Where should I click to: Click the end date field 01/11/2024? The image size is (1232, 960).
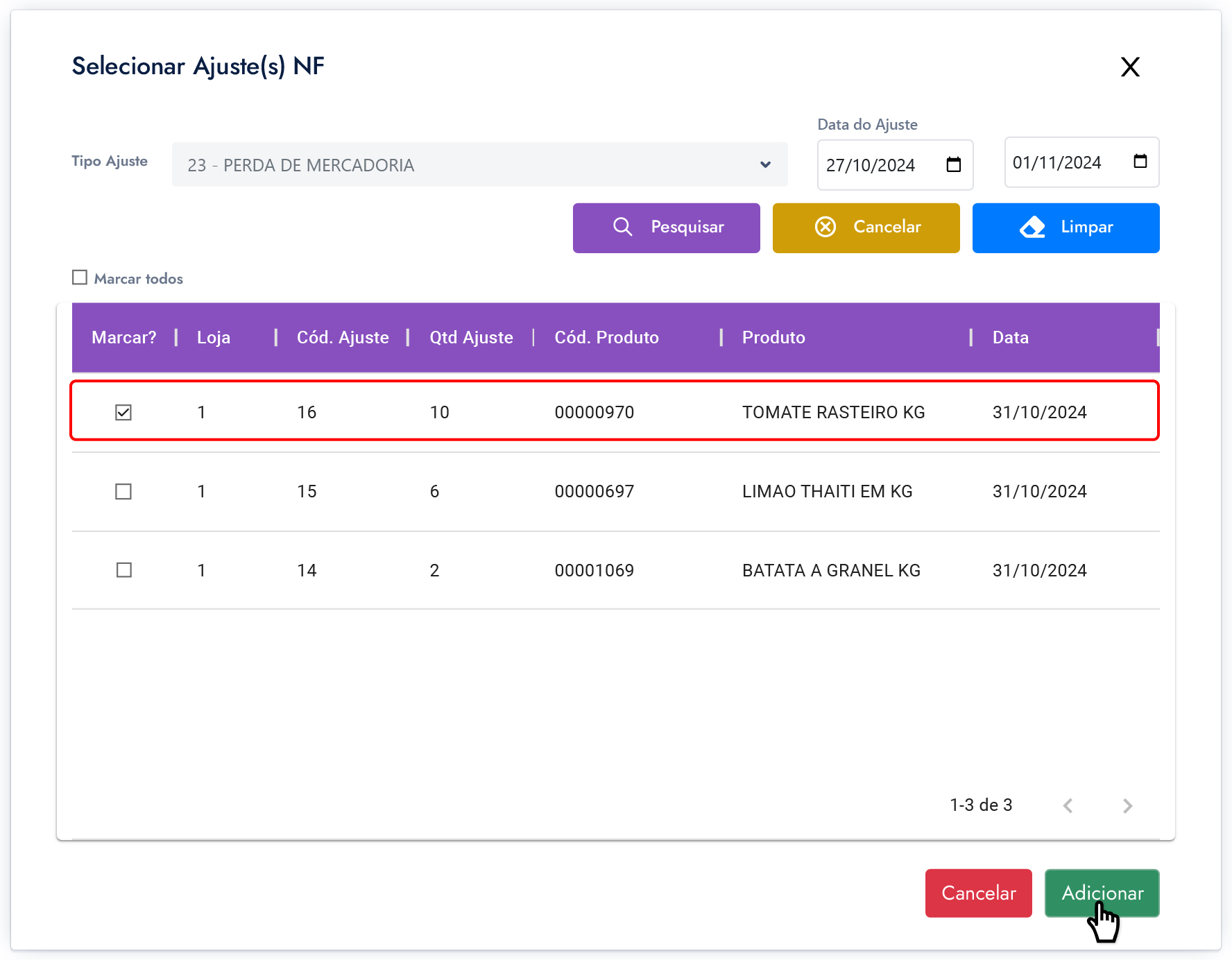tap(1081, 162)
